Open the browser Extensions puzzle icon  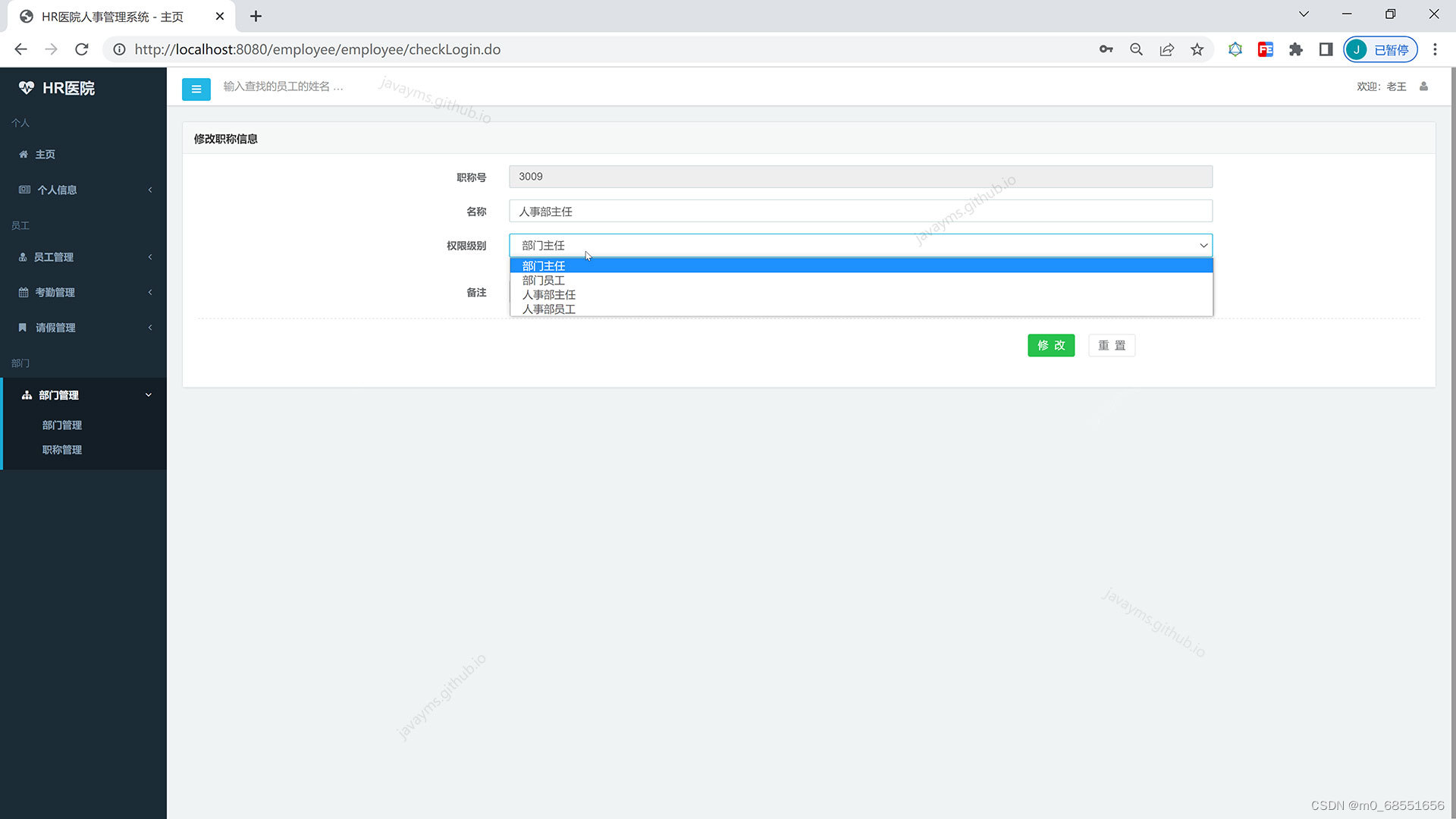click(1296, 49)
